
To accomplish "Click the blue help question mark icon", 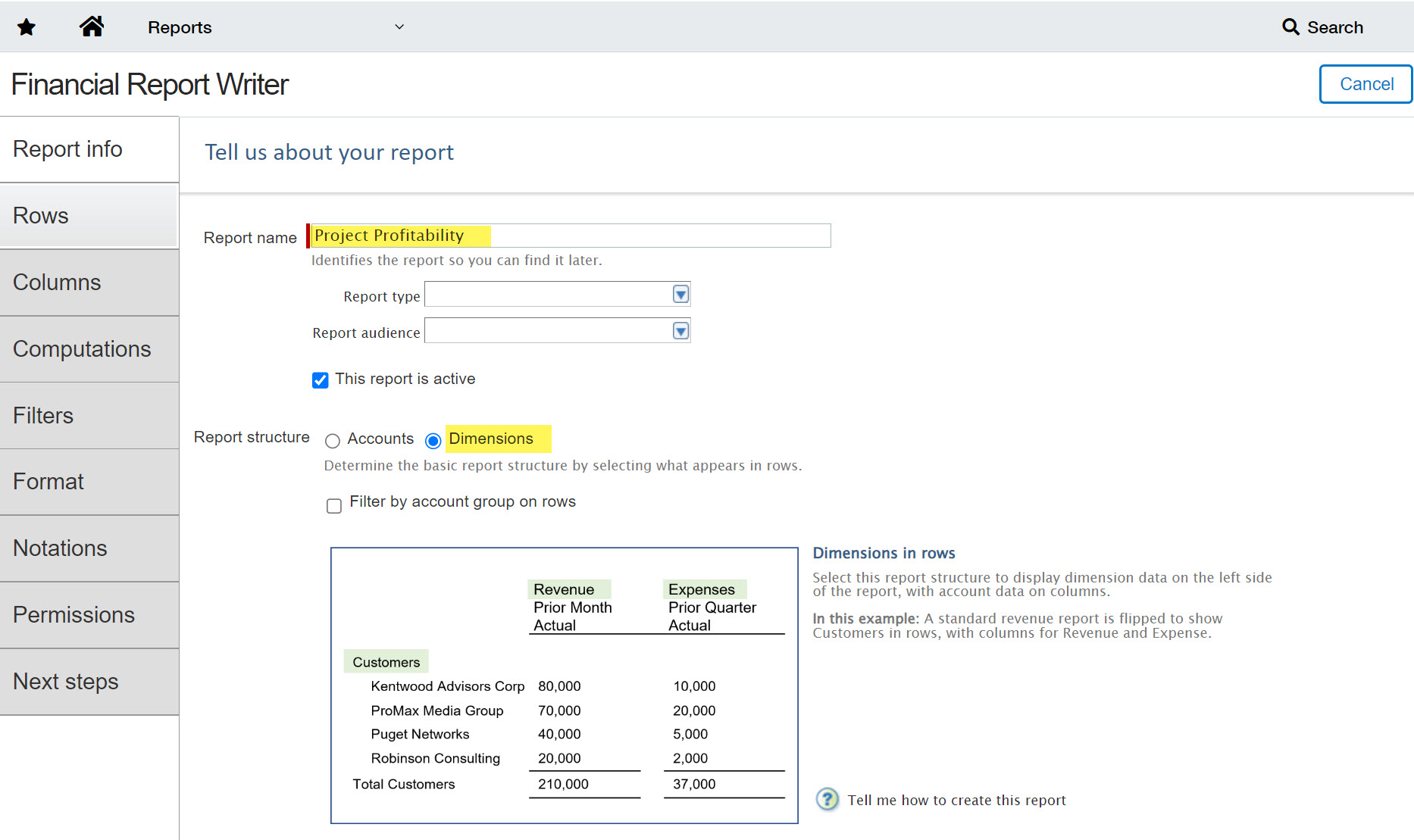I will click(x=827, y=799).
